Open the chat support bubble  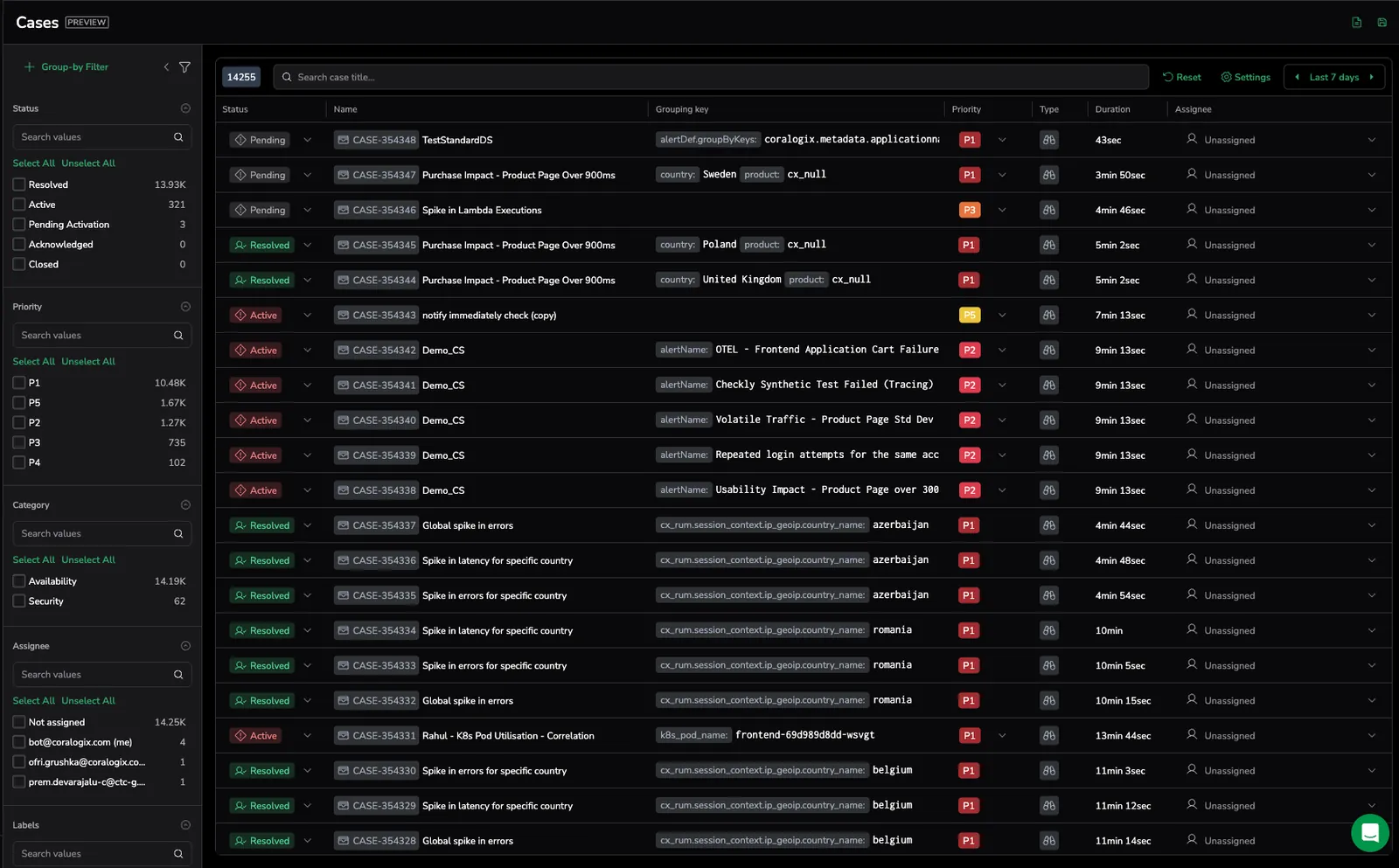click(x=1370, y=832)
